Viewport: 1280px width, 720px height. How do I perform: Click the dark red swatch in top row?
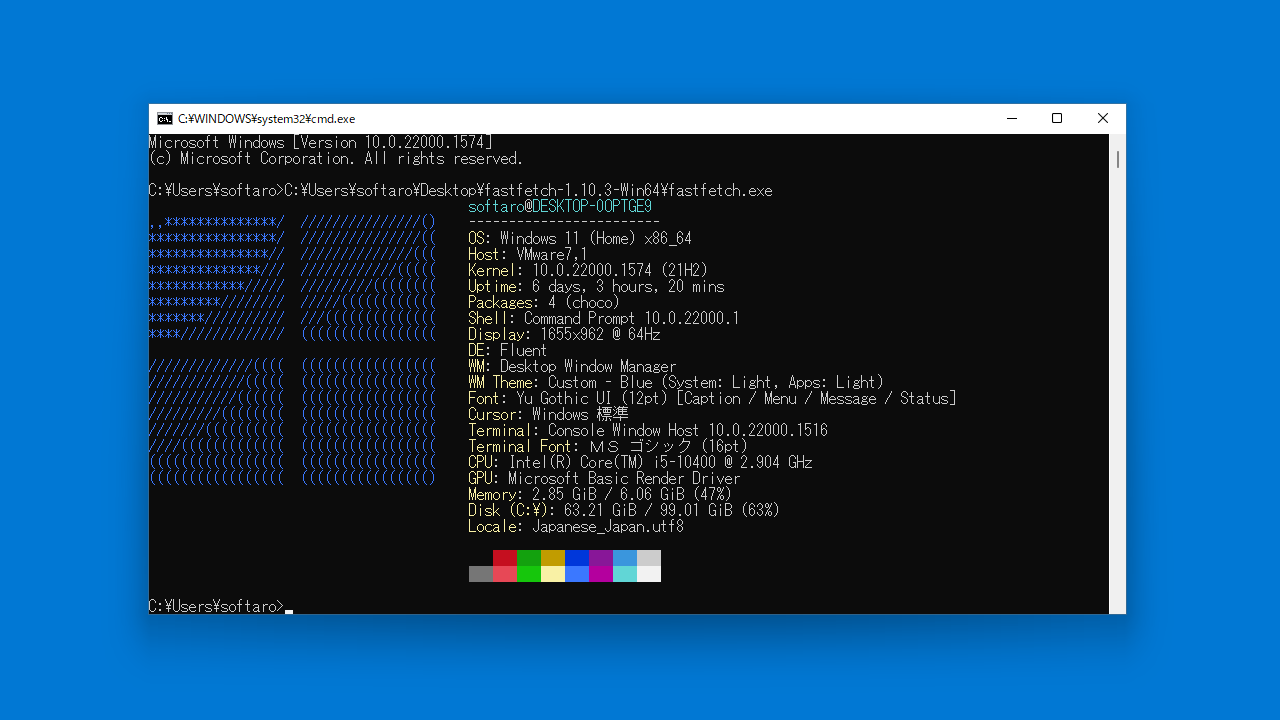click(505, 558)
